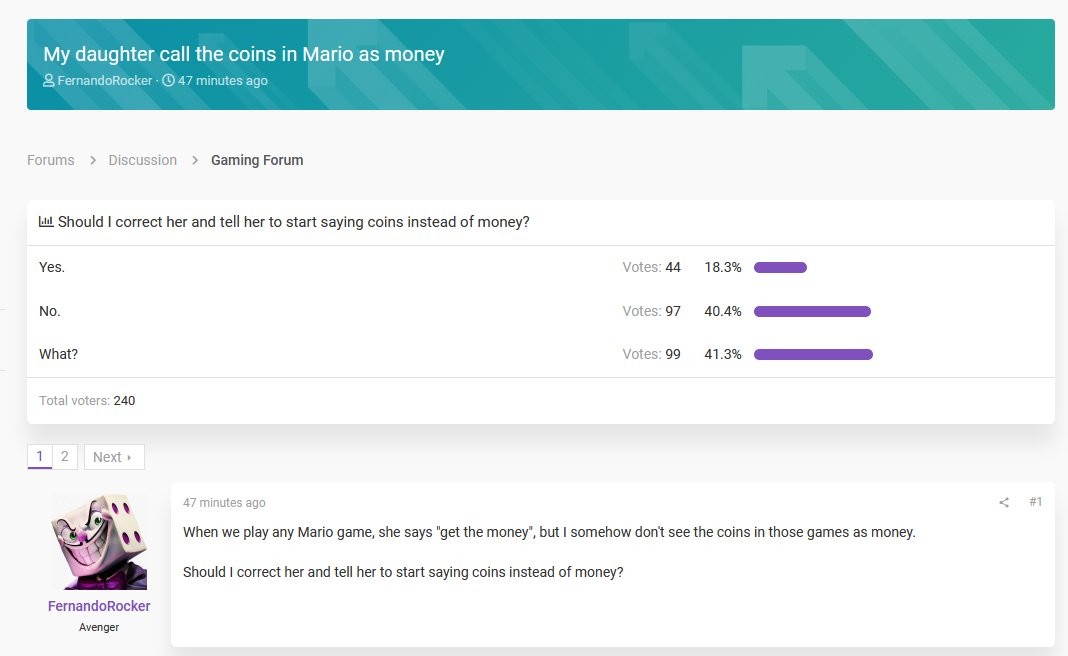Open FernandoRocker's avatar image

99,541
